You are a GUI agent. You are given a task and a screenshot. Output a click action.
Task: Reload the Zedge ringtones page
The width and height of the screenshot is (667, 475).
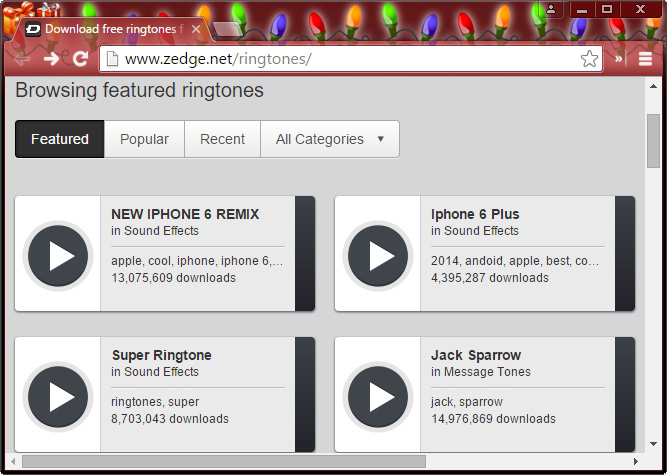[x=80, y=59]
